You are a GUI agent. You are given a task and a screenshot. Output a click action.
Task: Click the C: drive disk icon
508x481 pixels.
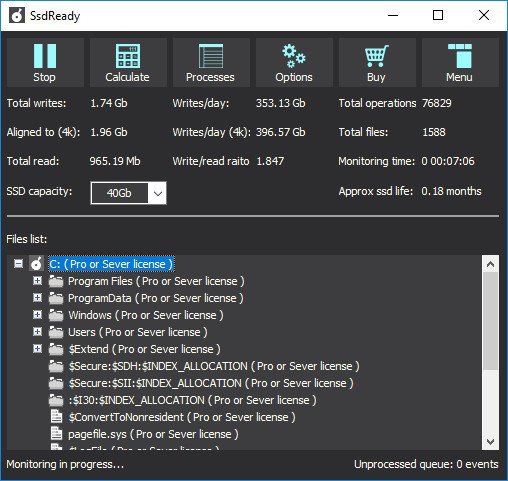36,264
